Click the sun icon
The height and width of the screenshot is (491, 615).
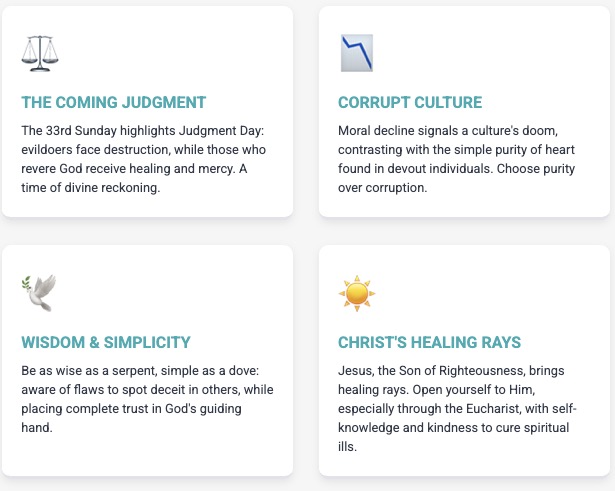(x=357, y=293)
